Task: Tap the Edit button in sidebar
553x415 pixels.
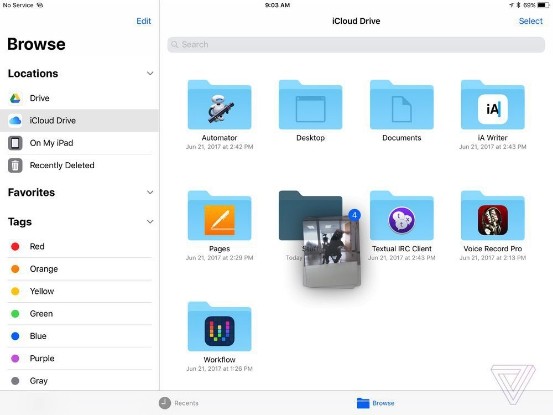Action: [144, 21]
